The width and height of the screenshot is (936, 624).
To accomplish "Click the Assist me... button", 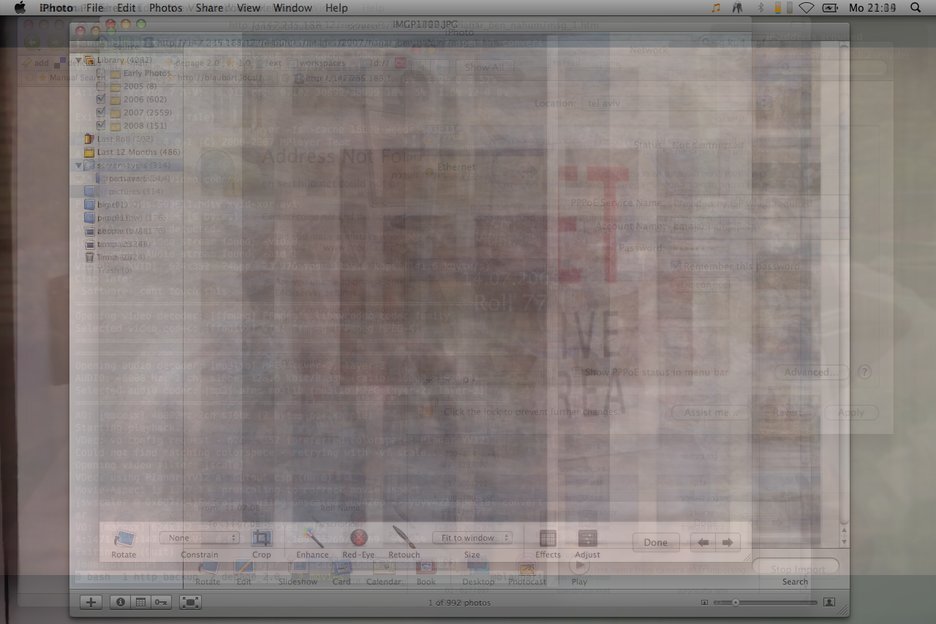I will tap(710, 413).
